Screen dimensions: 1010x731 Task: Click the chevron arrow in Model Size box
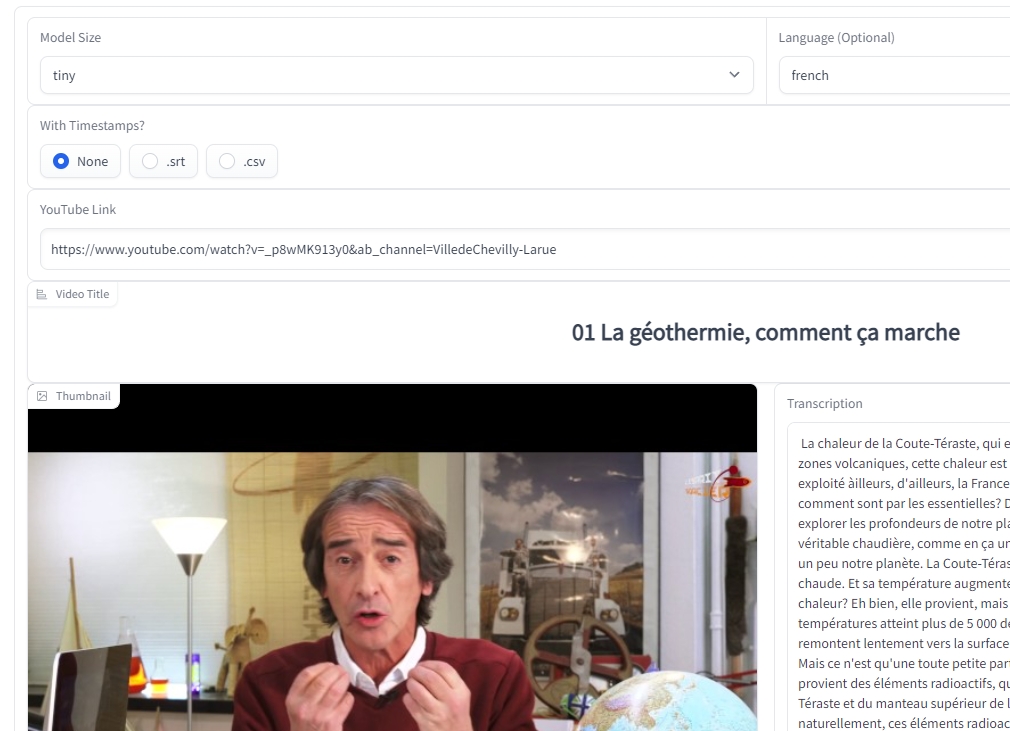(734, 75)
